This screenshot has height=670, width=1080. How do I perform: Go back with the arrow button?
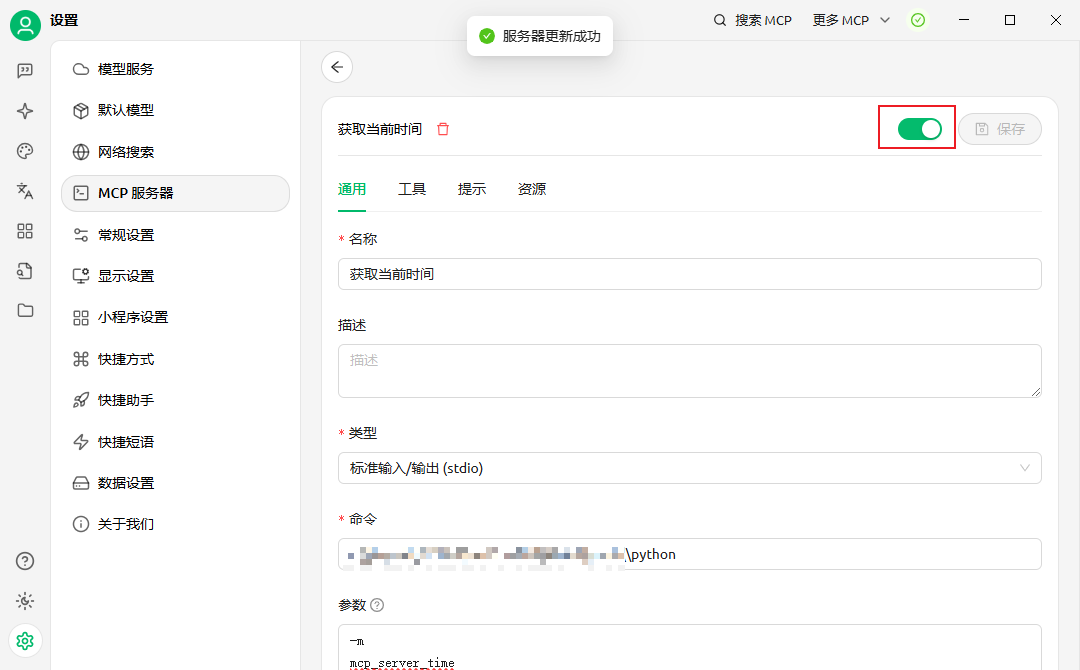point(337,67)
